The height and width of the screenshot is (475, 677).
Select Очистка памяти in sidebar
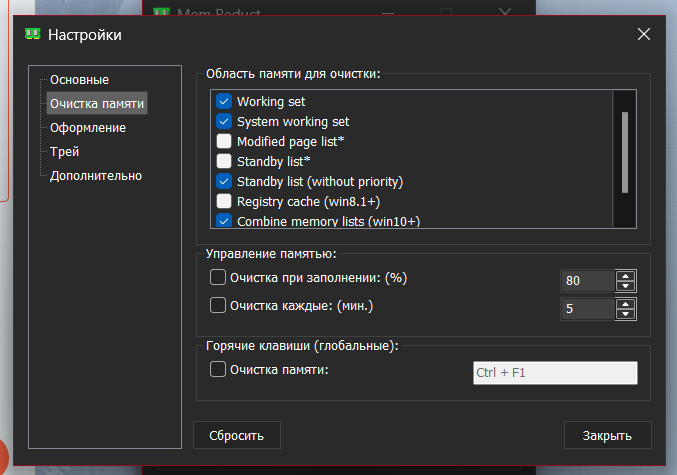coord(97,104)
